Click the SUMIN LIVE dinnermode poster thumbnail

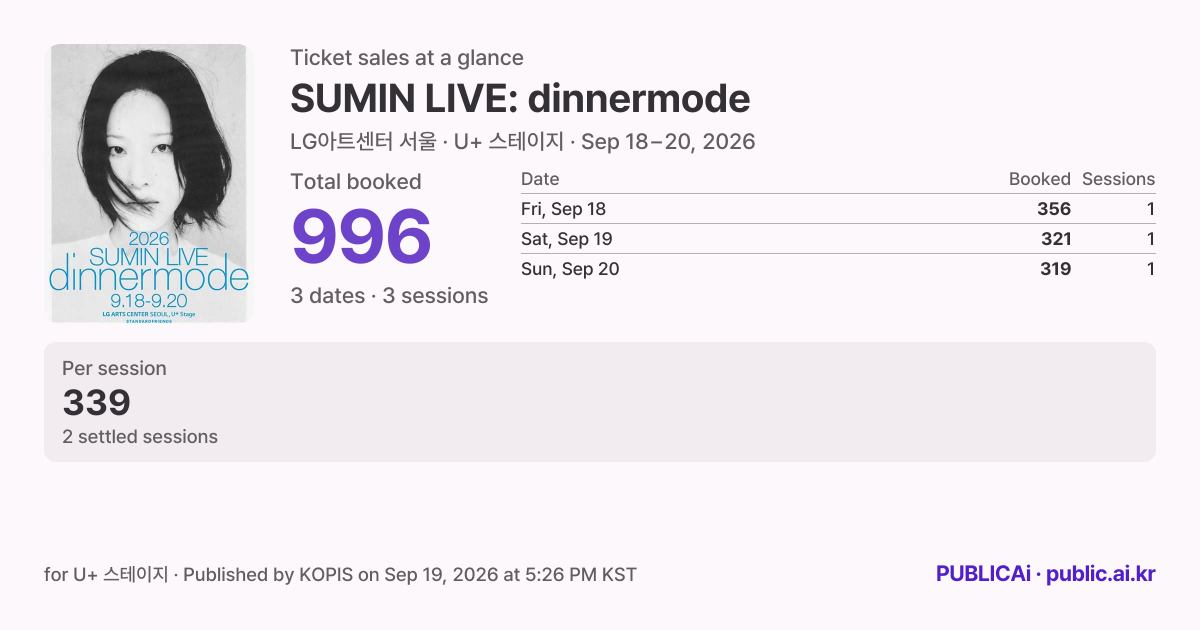point(149,183)
